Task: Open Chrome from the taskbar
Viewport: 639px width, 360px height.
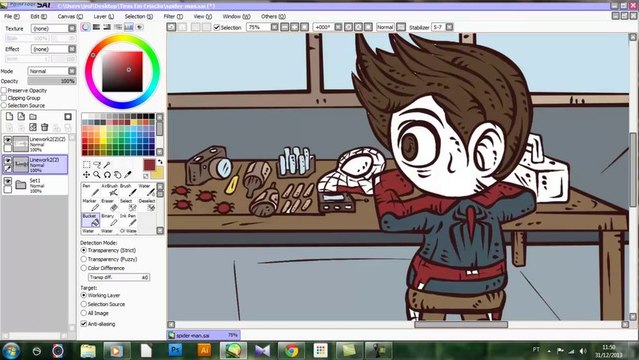Action: pyautogui.click(x=291, y=350)
